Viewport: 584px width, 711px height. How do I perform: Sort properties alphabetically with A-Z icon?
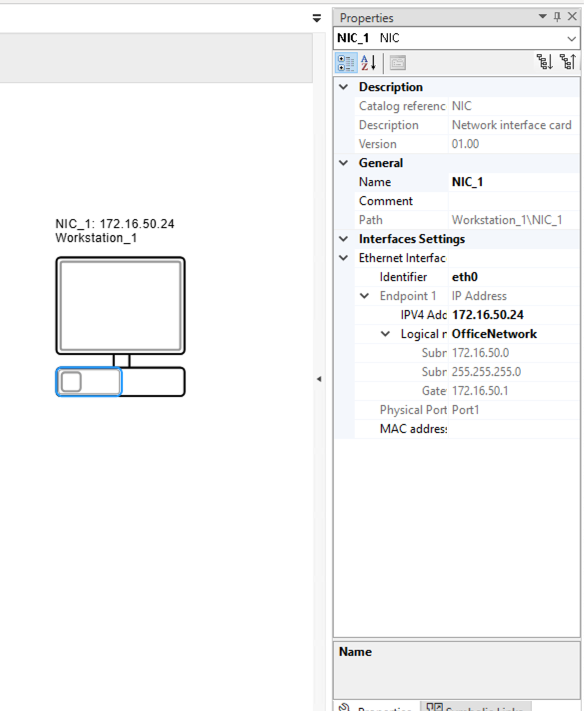(x=369, y=63)
